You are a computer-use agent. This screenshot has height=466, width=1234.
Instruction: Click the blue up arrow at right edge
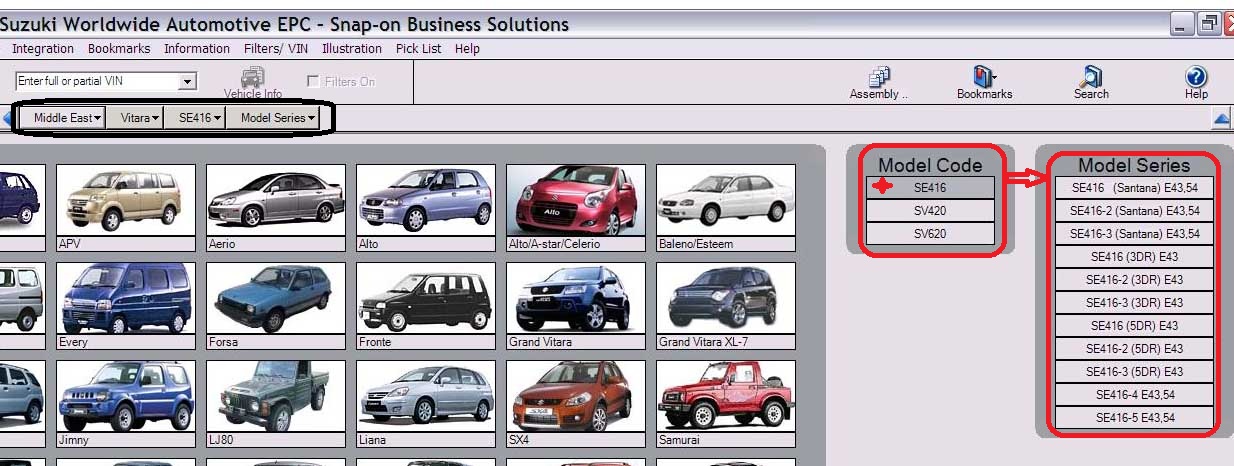pos(1221,119)
